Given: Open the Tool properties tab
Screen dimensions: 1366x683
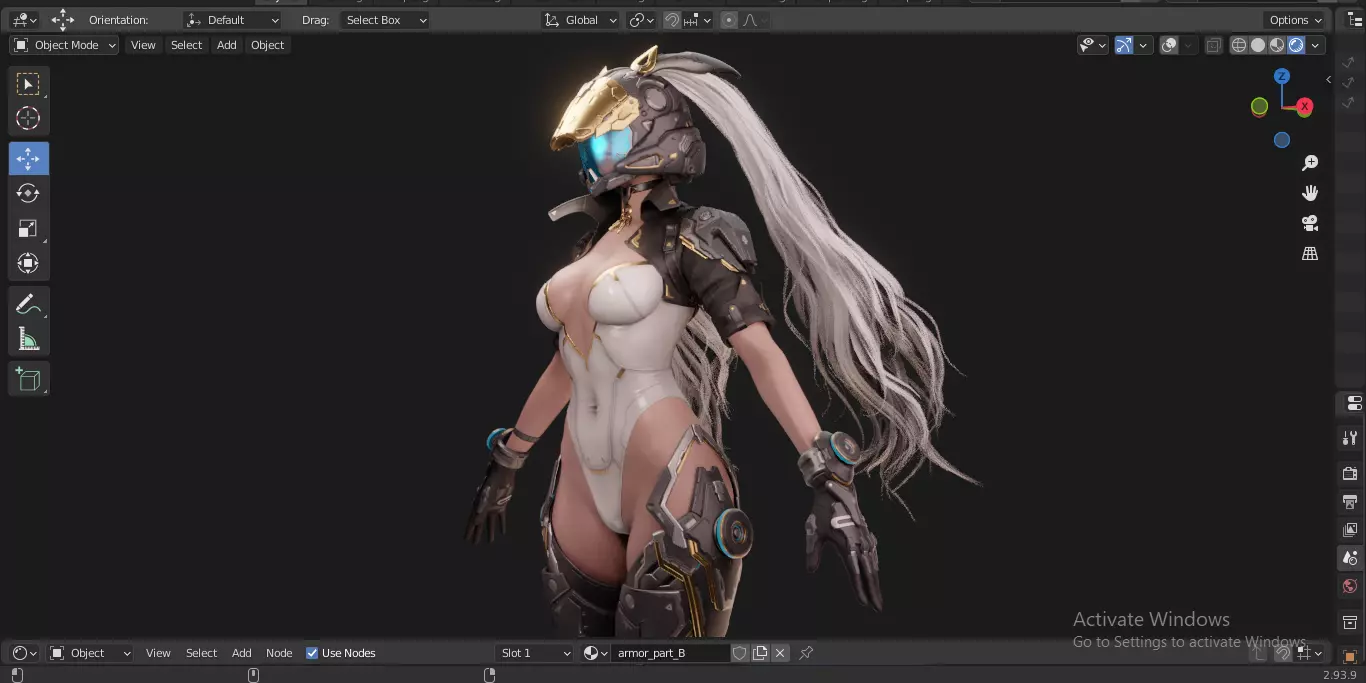Looking at the screenshot, I should tap(1350, 438).
